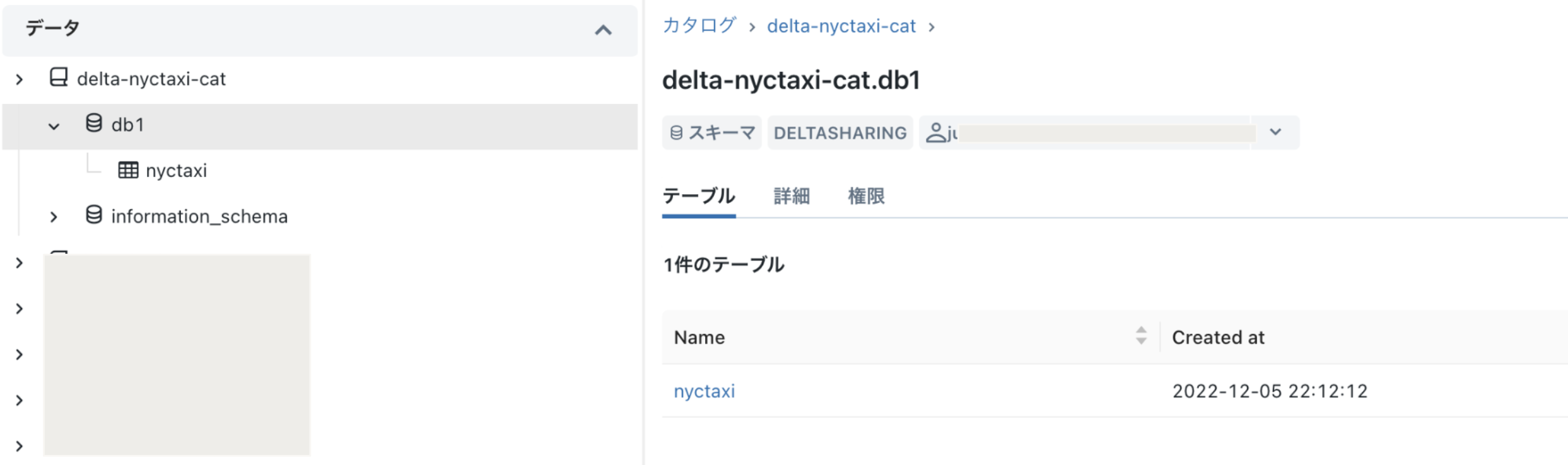1568x465 pixels.
Task: Go to カタログ breadcrumb link
Action: tap(699, 26)
